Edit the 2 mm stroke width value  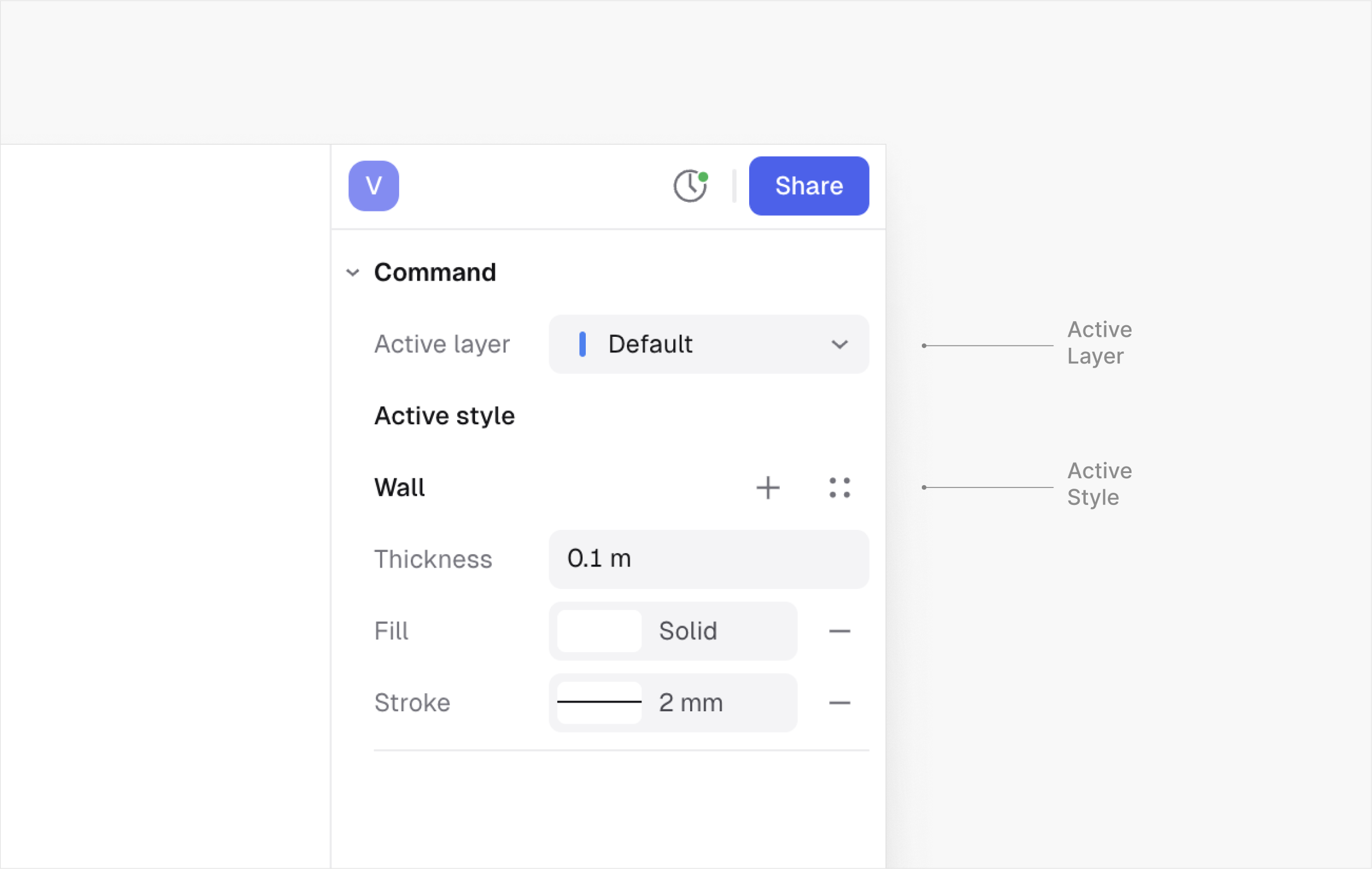(x=691, y=703)
